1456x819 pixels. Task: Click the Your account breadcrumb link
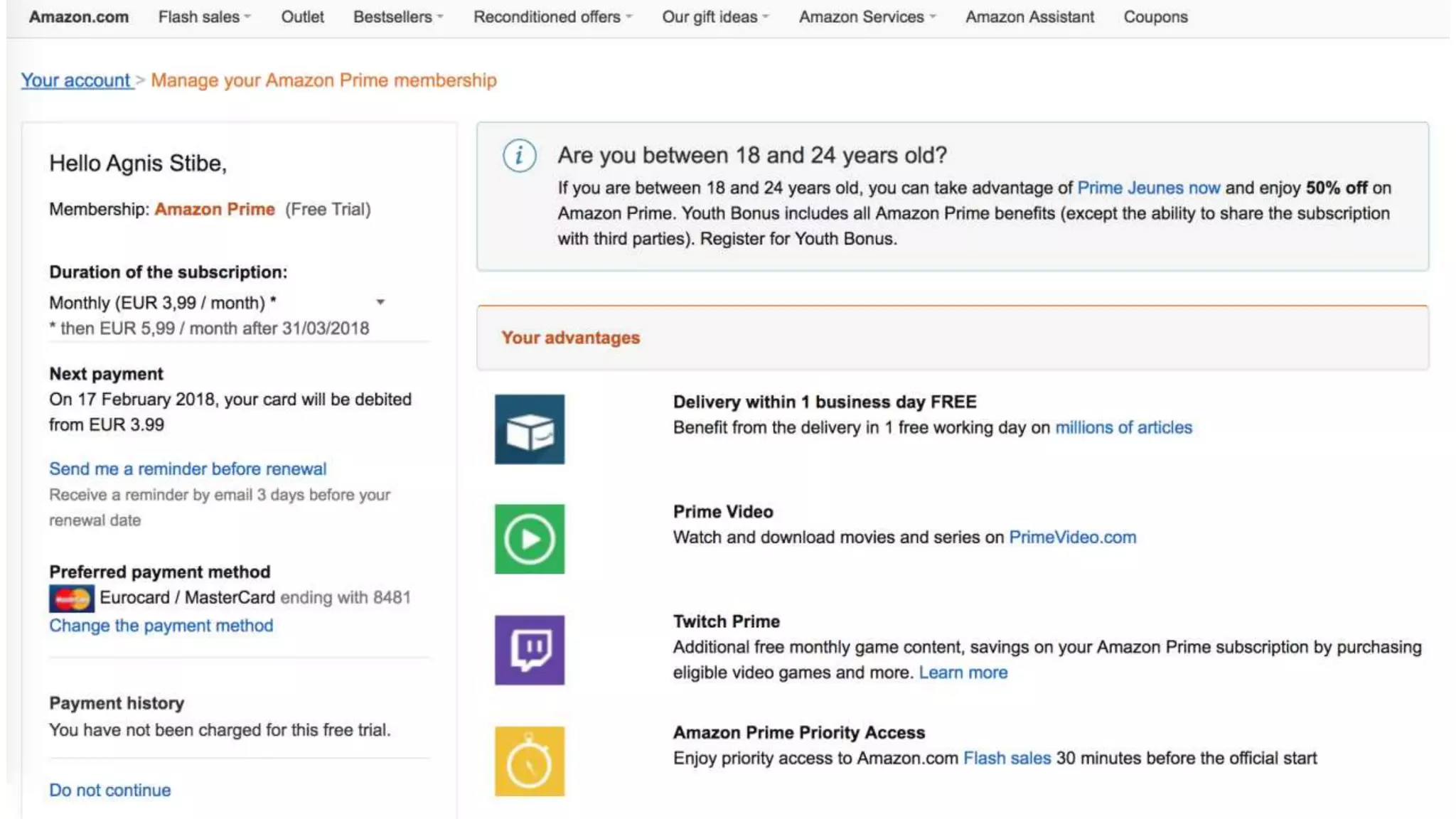click(x=76, y=80)
